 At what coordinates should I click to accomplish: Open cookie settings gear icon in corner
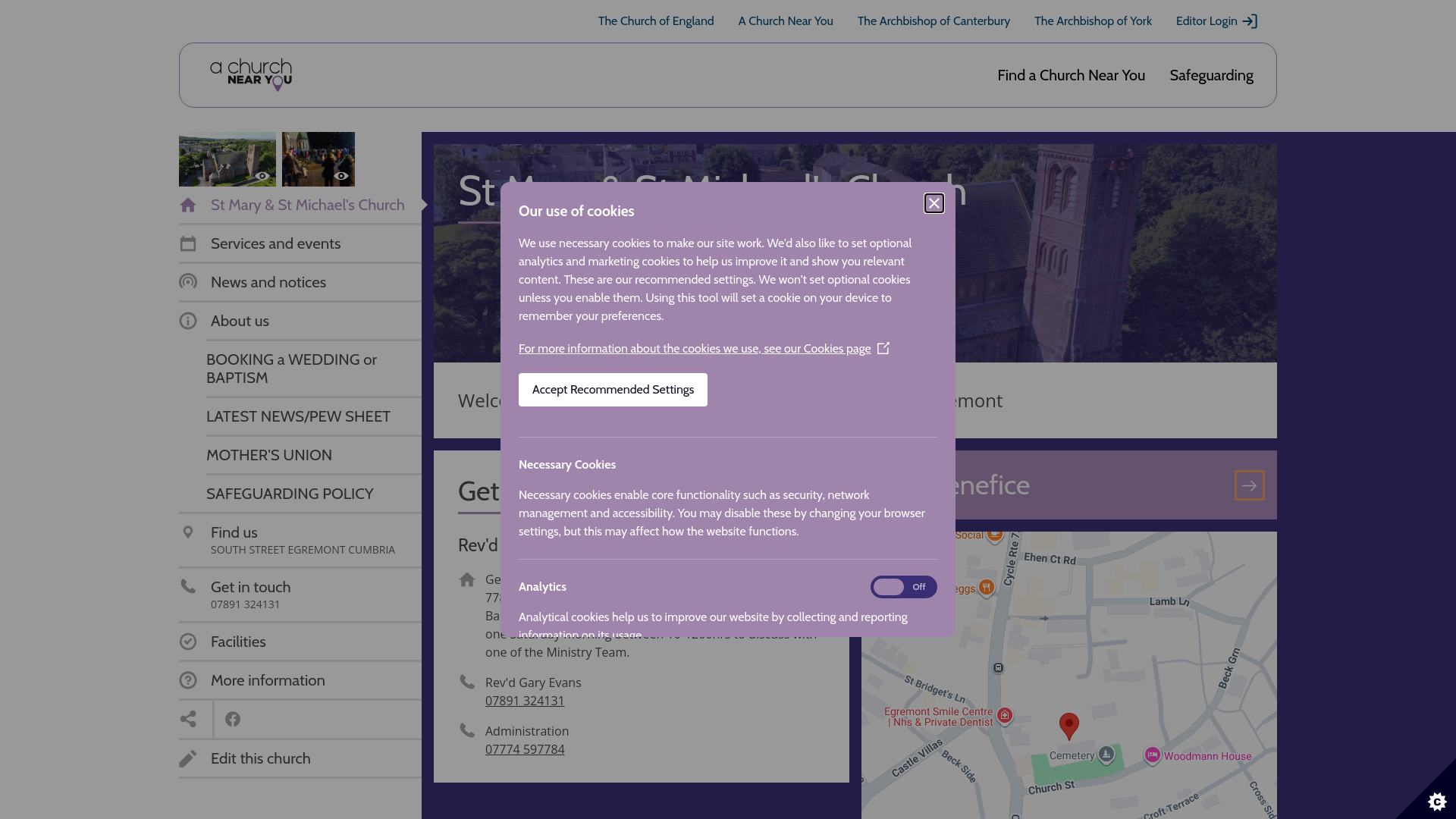1437,801
